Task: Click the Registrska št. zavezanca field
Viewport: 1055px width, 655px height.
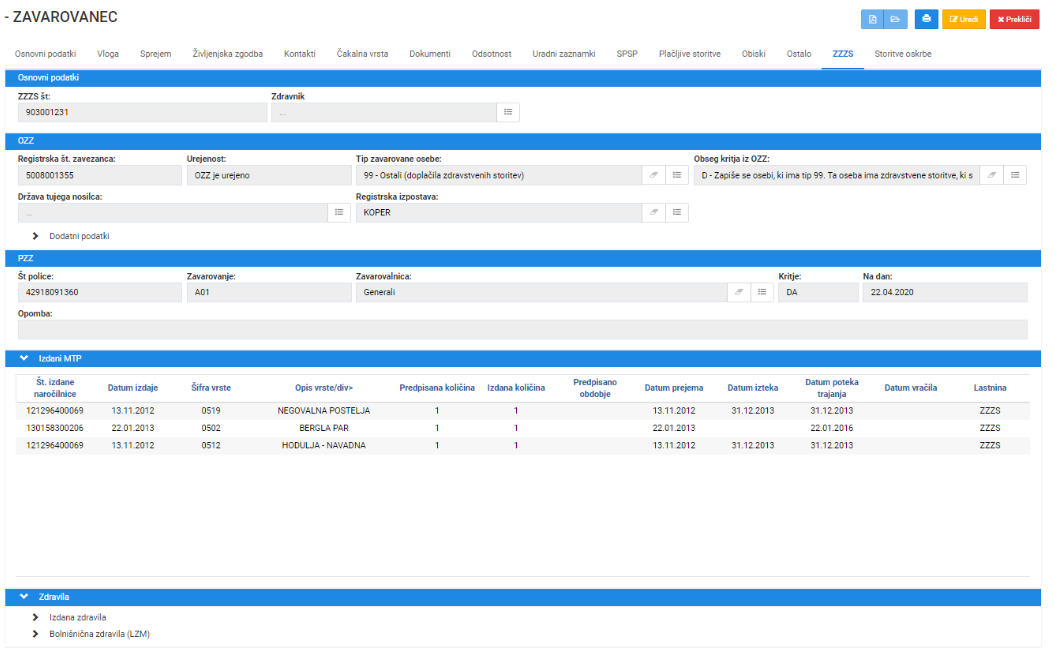Action: click(100, 175)
